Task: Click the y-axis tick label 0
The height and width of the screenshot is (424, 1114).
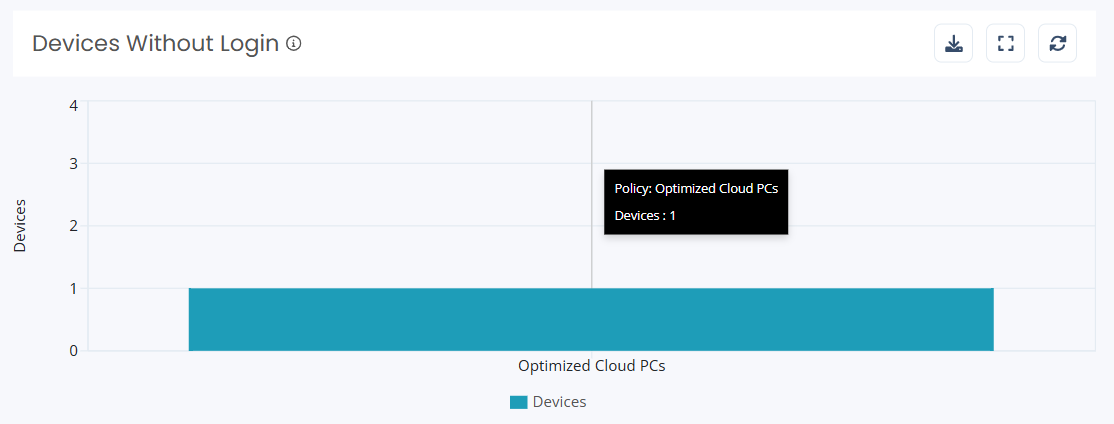Action: (x=73, y=351)
